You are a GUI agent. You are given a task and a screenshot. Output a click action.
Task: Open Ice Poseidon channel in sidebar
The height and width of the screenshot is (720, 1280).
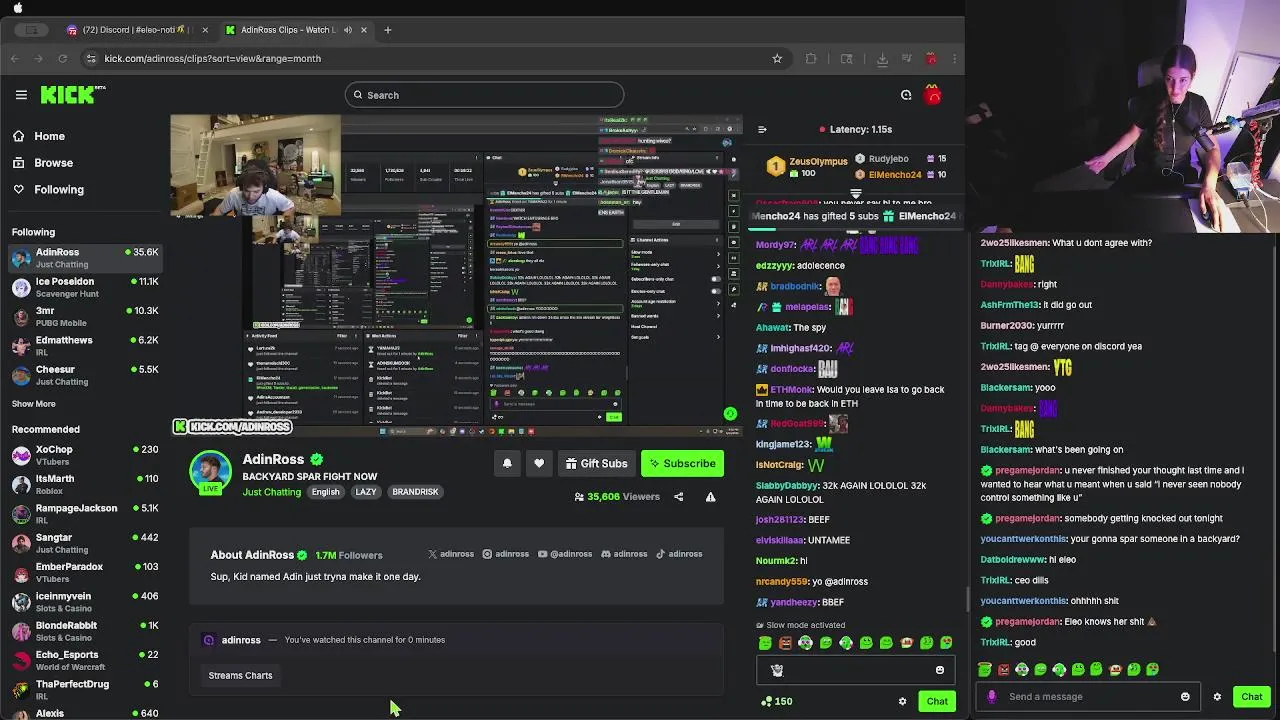click(85, 287)
